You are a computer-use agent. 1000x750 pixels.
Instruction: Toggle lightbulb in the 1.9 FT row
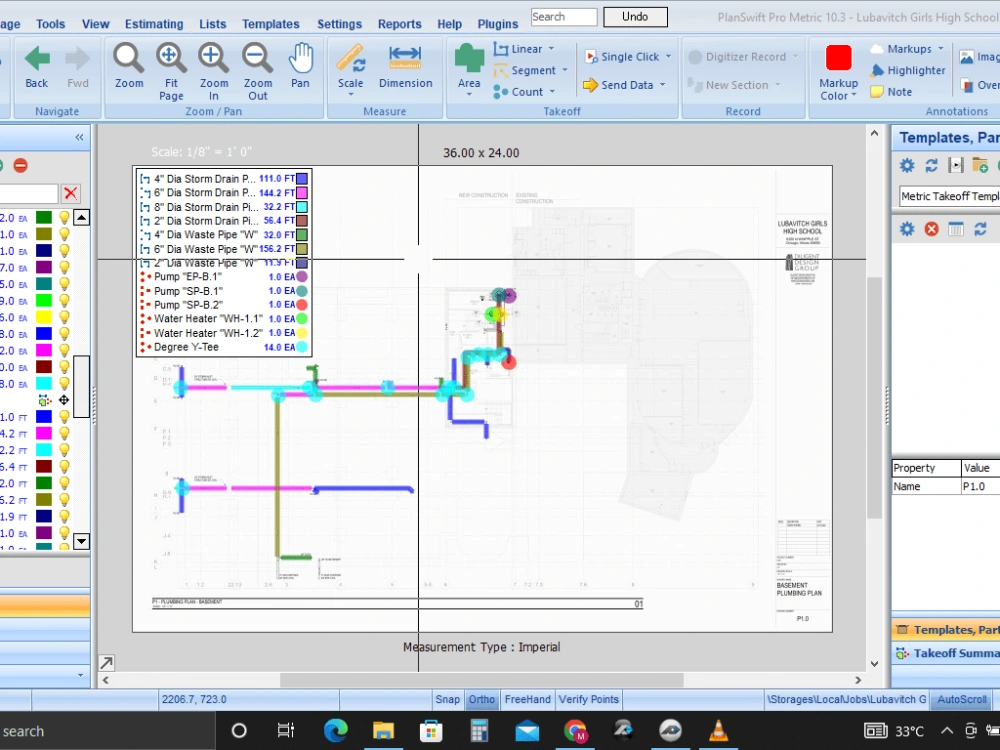point(64,517)
